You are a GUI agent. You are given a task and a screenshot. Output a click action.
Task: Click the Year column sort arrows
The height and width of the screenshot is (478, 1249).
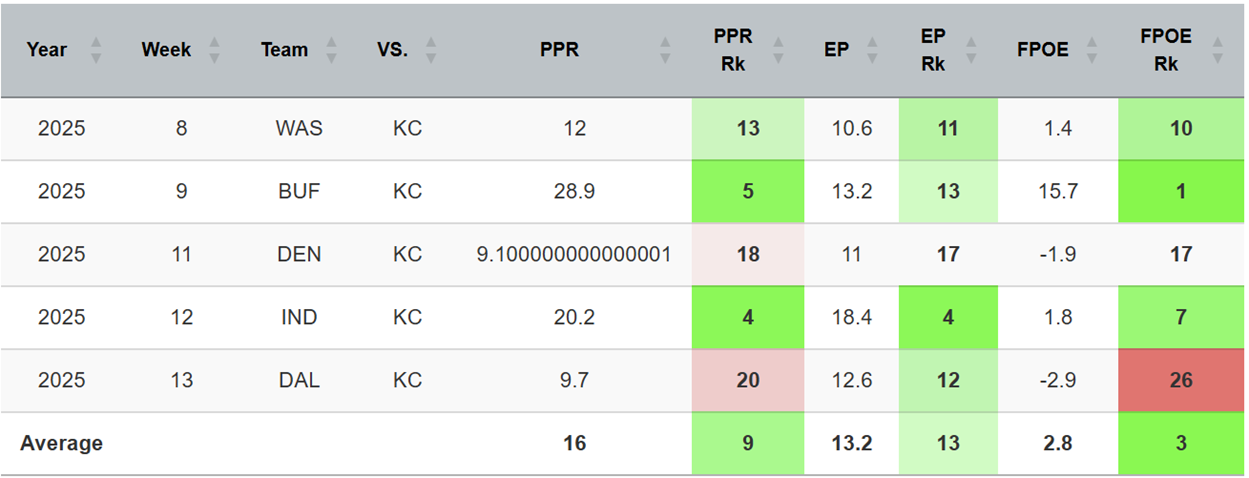click(96, 50)
